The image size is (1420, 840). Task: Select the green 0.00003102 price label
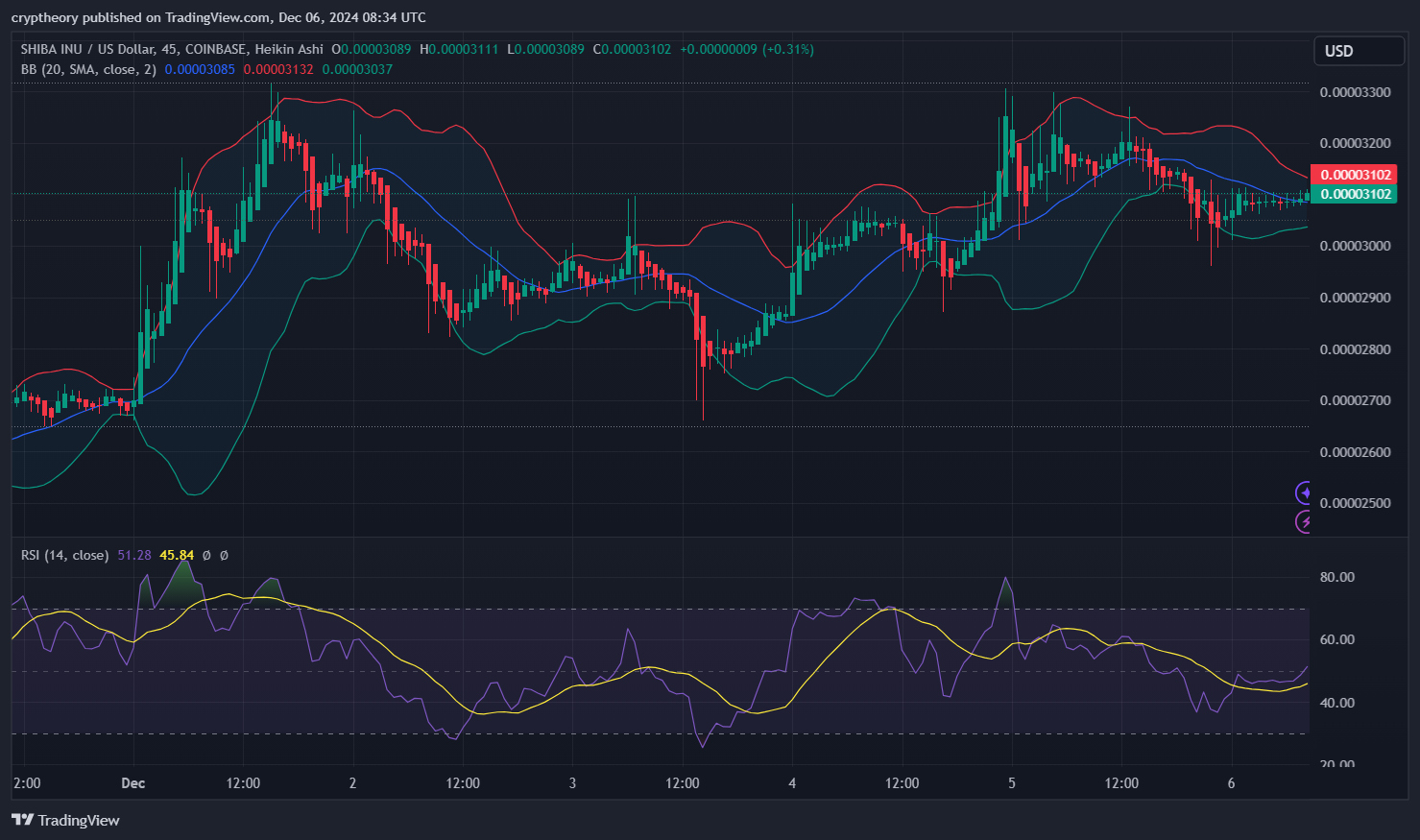(x=1354, y=194)
